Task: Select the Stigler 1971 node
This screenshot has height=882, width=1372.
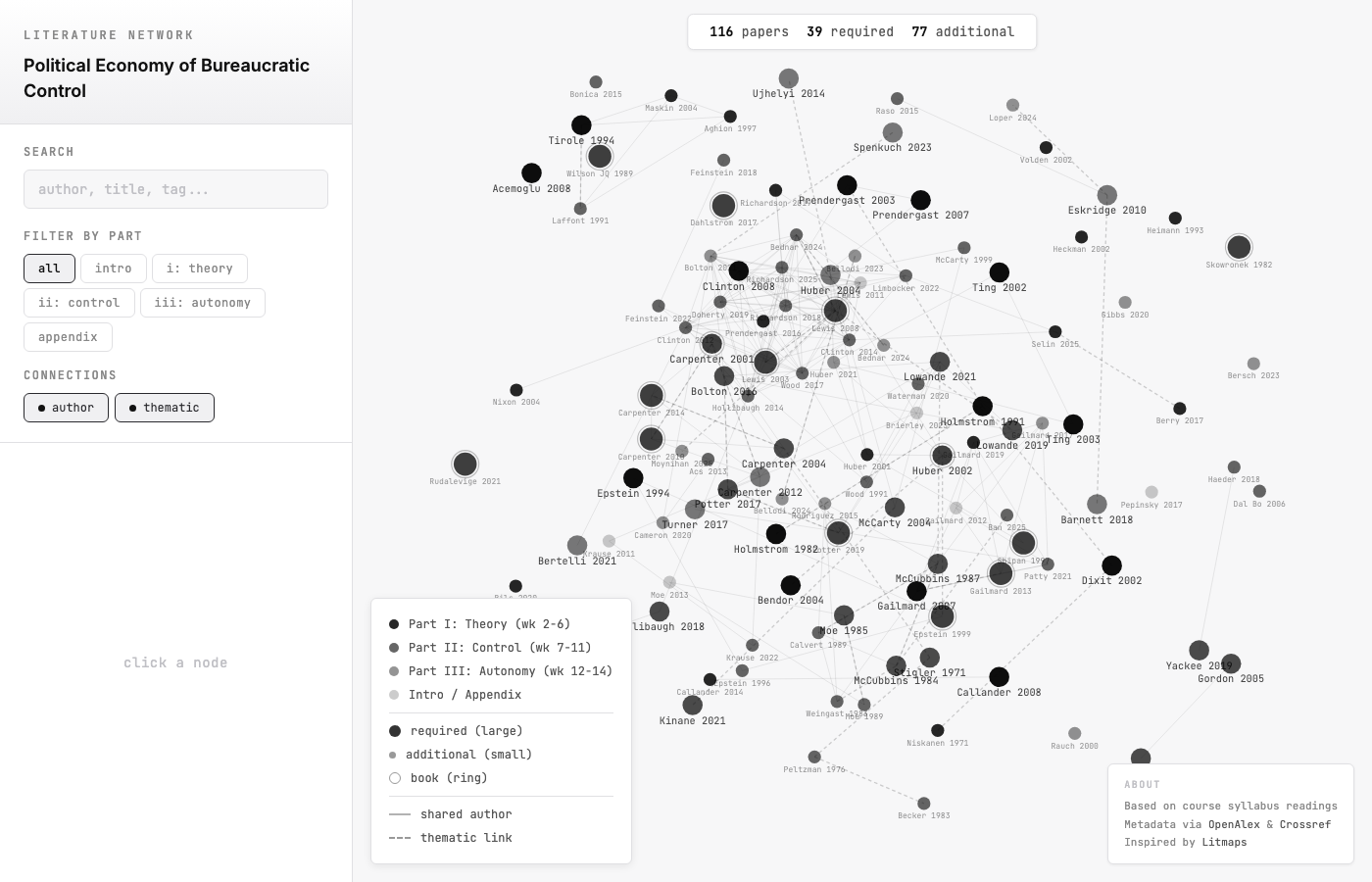Action: click(x=929, y=658)
